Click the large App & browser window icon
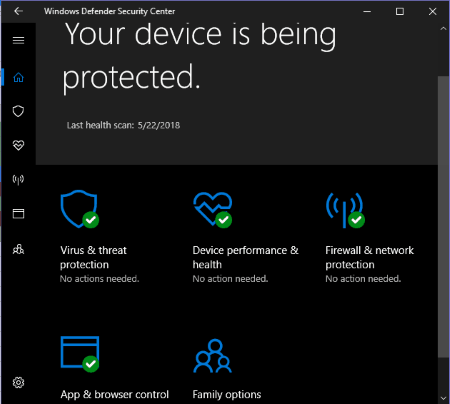 coord(80,354)
